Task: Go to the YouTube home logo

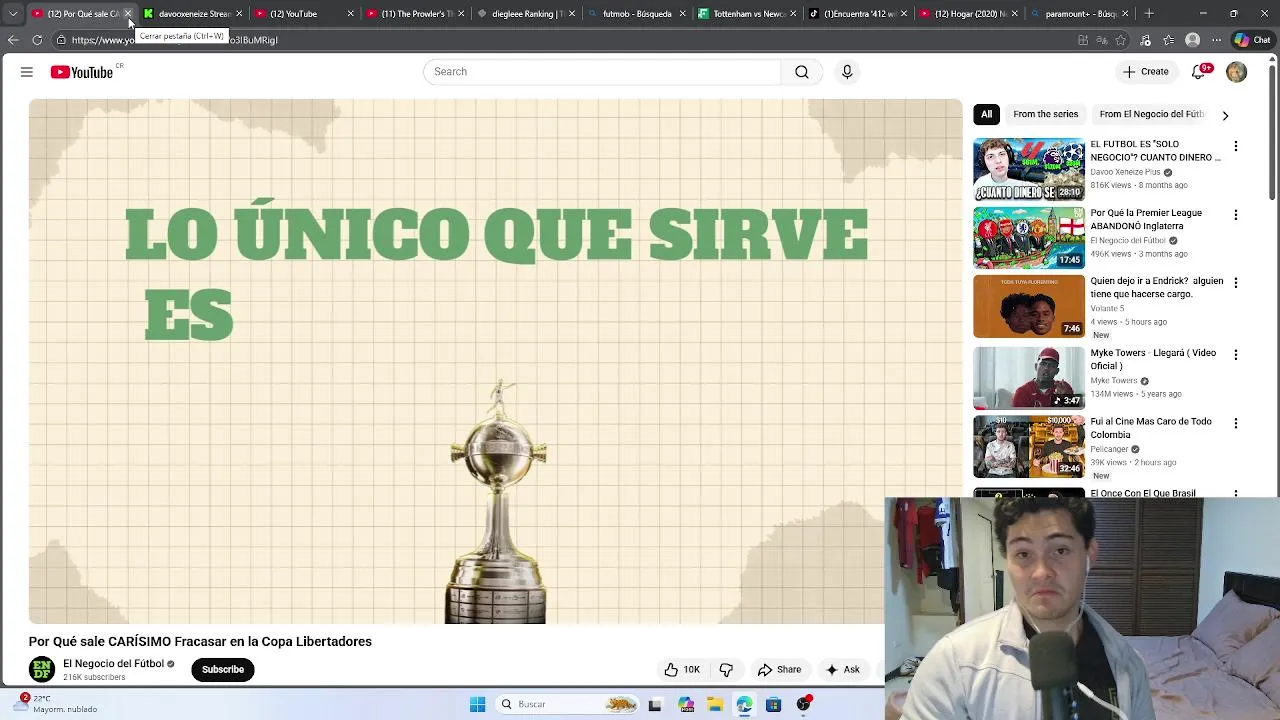Action: pos(82,72)
